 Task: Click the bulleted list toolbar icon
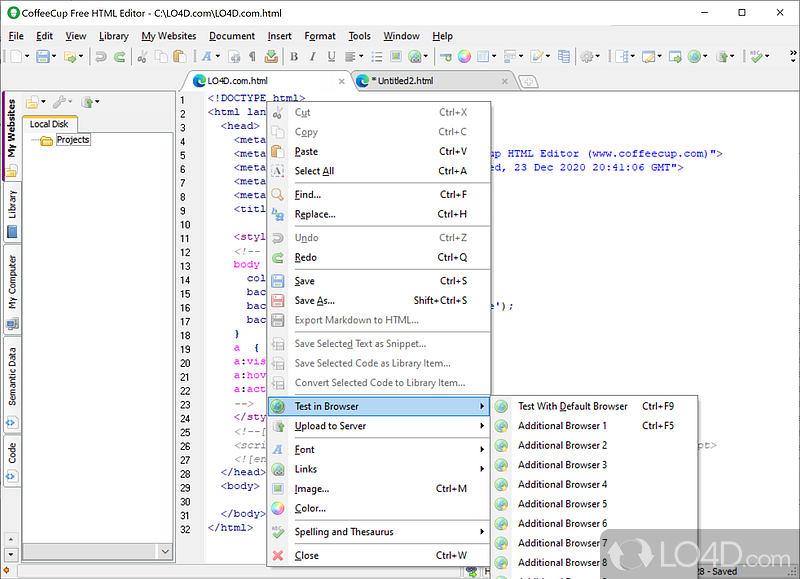coord(377,56)
